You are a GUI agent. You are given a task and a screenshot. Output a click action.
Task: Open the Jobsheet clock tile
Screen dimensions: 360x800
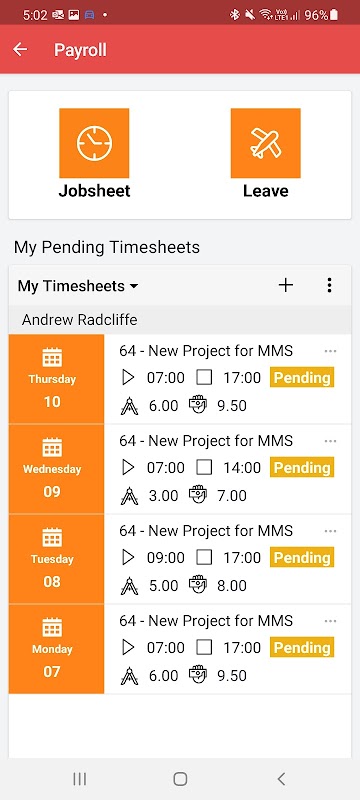pos(94,143)
